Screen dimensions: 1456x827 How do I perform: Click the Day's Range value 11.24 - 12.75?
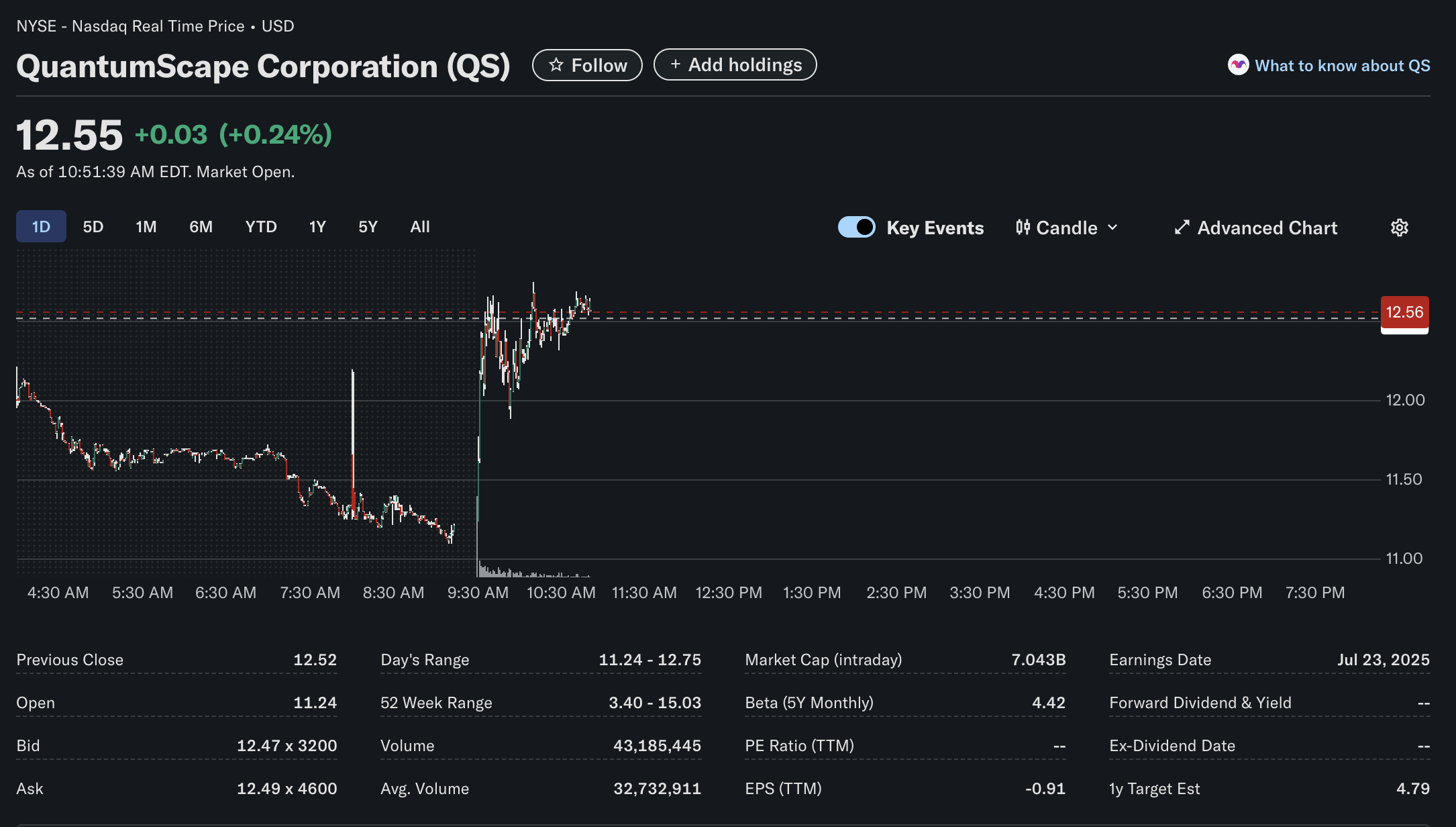[x=650, y=660]
